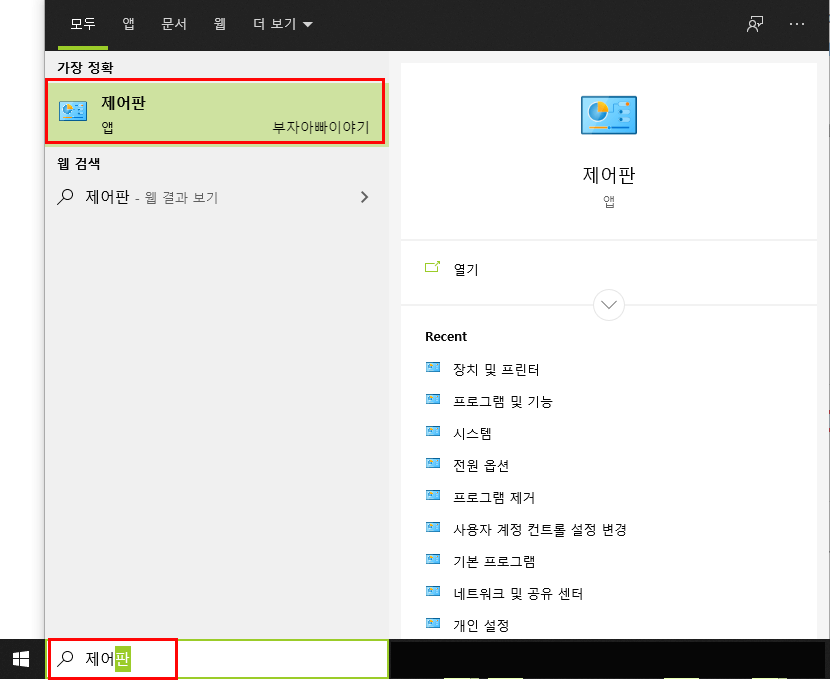Switch to the 앱 tab
830x680 pixels.
[x=128, y=24]
